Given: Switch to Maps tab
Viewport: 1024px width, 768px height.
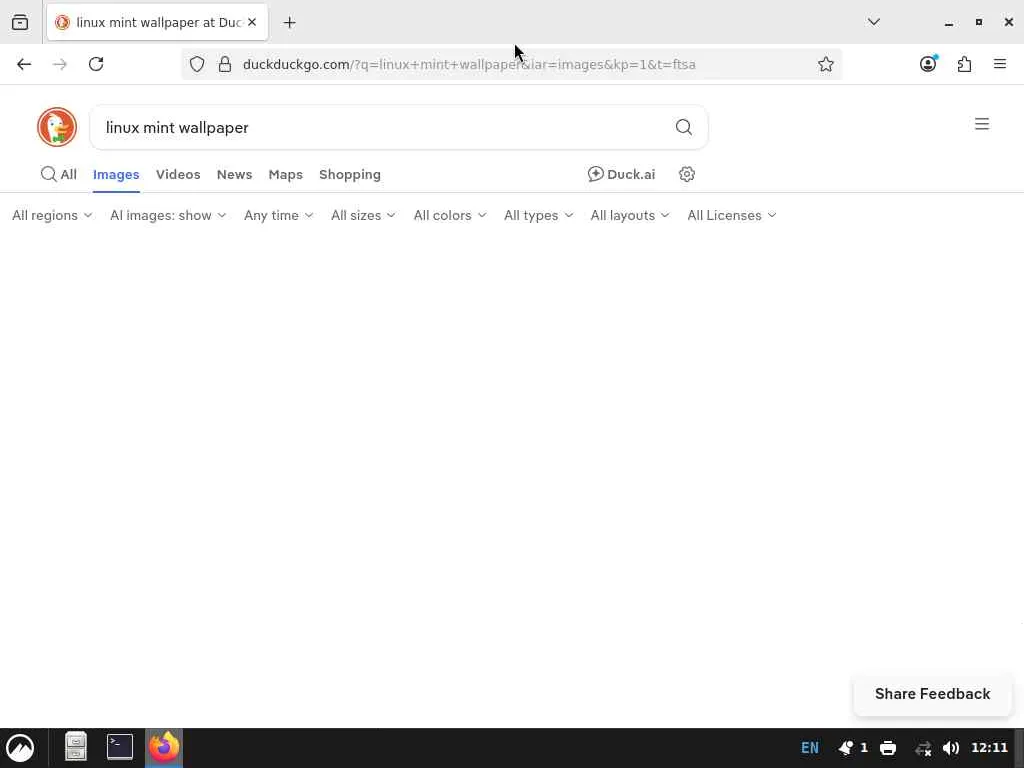Looking at the screenshot, I should pyautogui.click(x=285, y=174).
